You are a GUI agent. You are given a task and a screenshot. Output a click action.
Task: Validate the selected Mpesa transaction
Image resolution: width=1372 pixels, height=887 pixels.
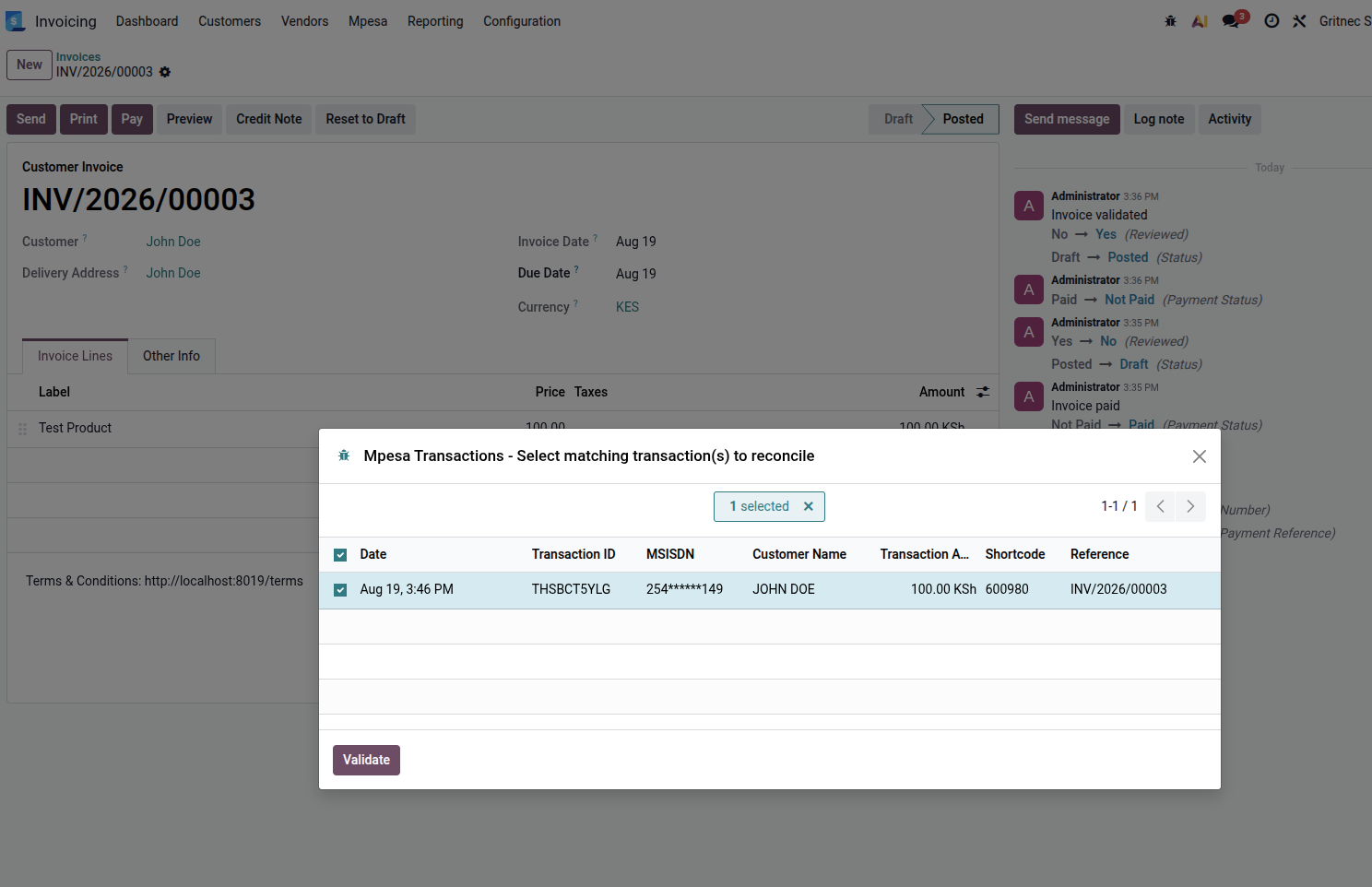[x=367, y=760]
